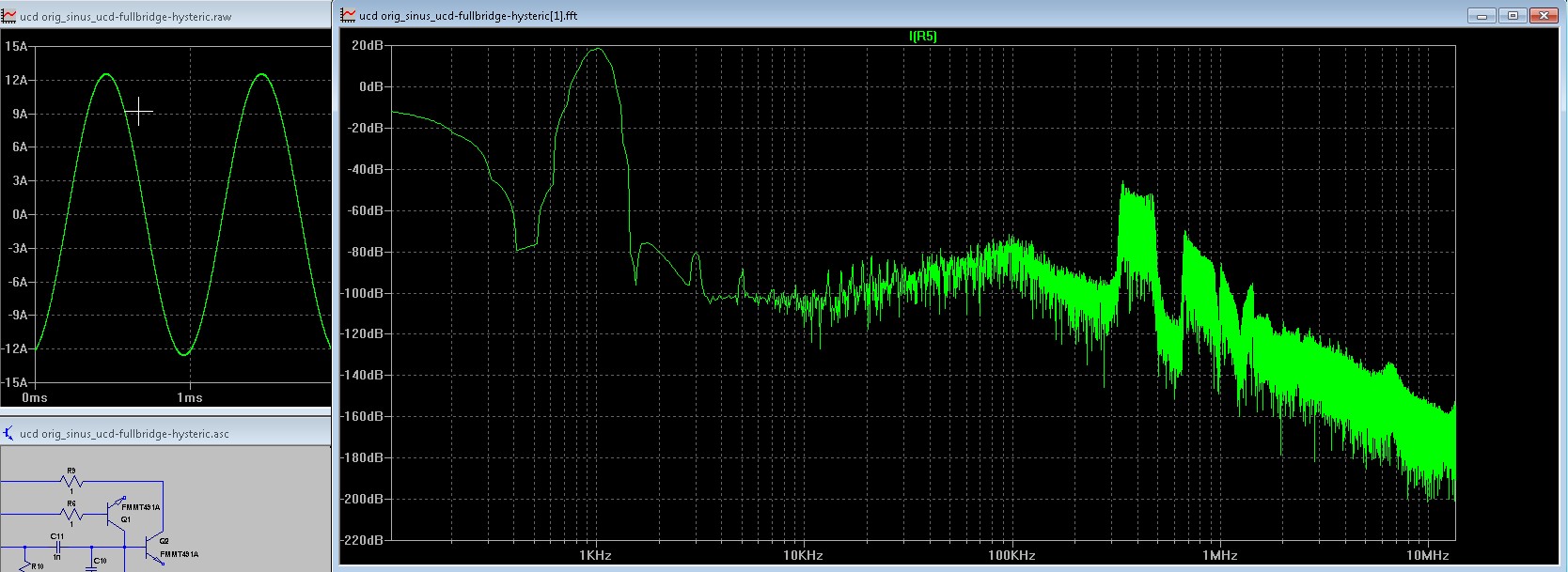Viewport: 1568px width, 572px height.
Task: Activate the .raw waveform window title bar
Action: 165,16
